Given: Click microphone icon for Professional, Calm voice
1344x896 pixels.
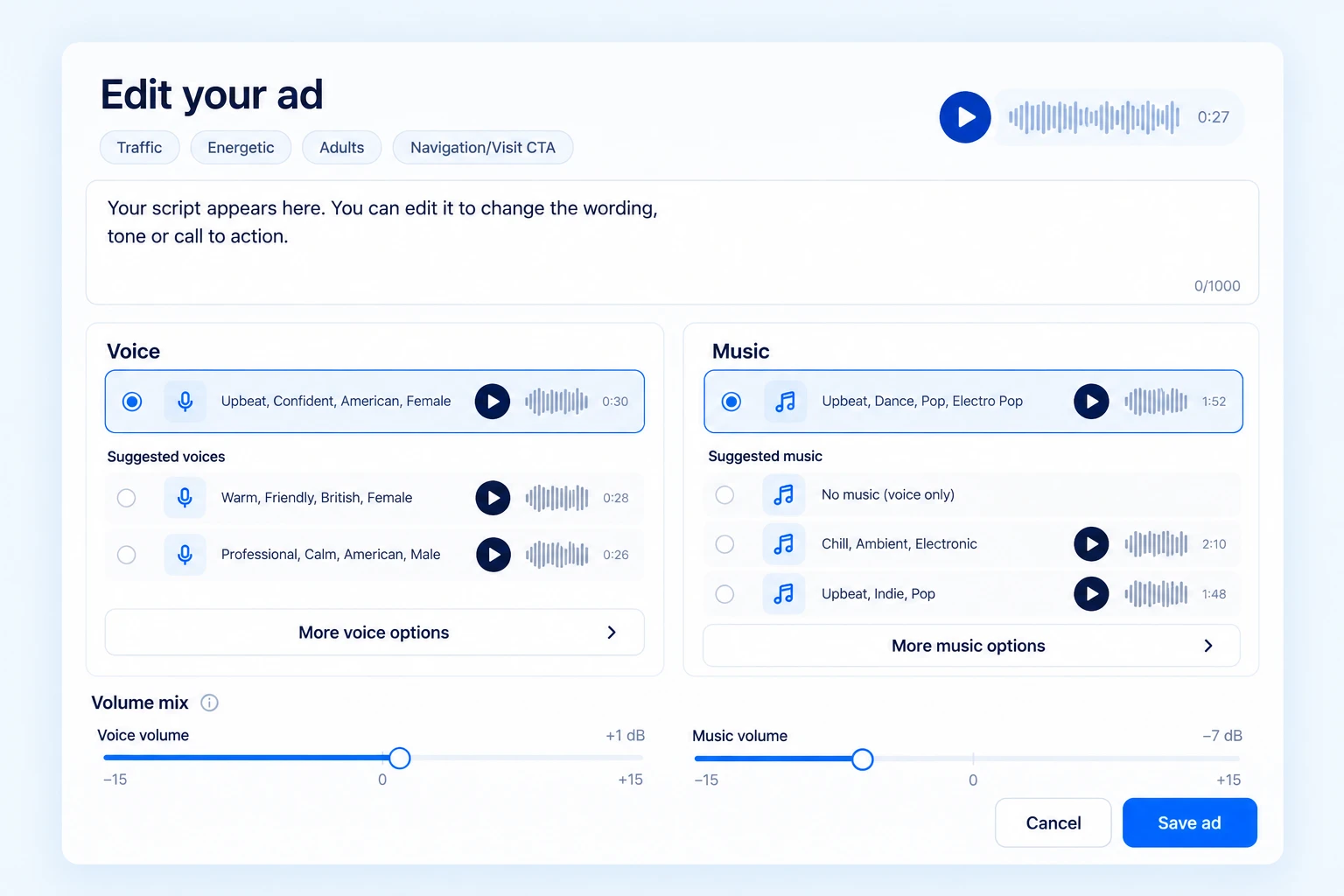Looking at the screenshot, I should pyautogui.click(x=185, y=555).
